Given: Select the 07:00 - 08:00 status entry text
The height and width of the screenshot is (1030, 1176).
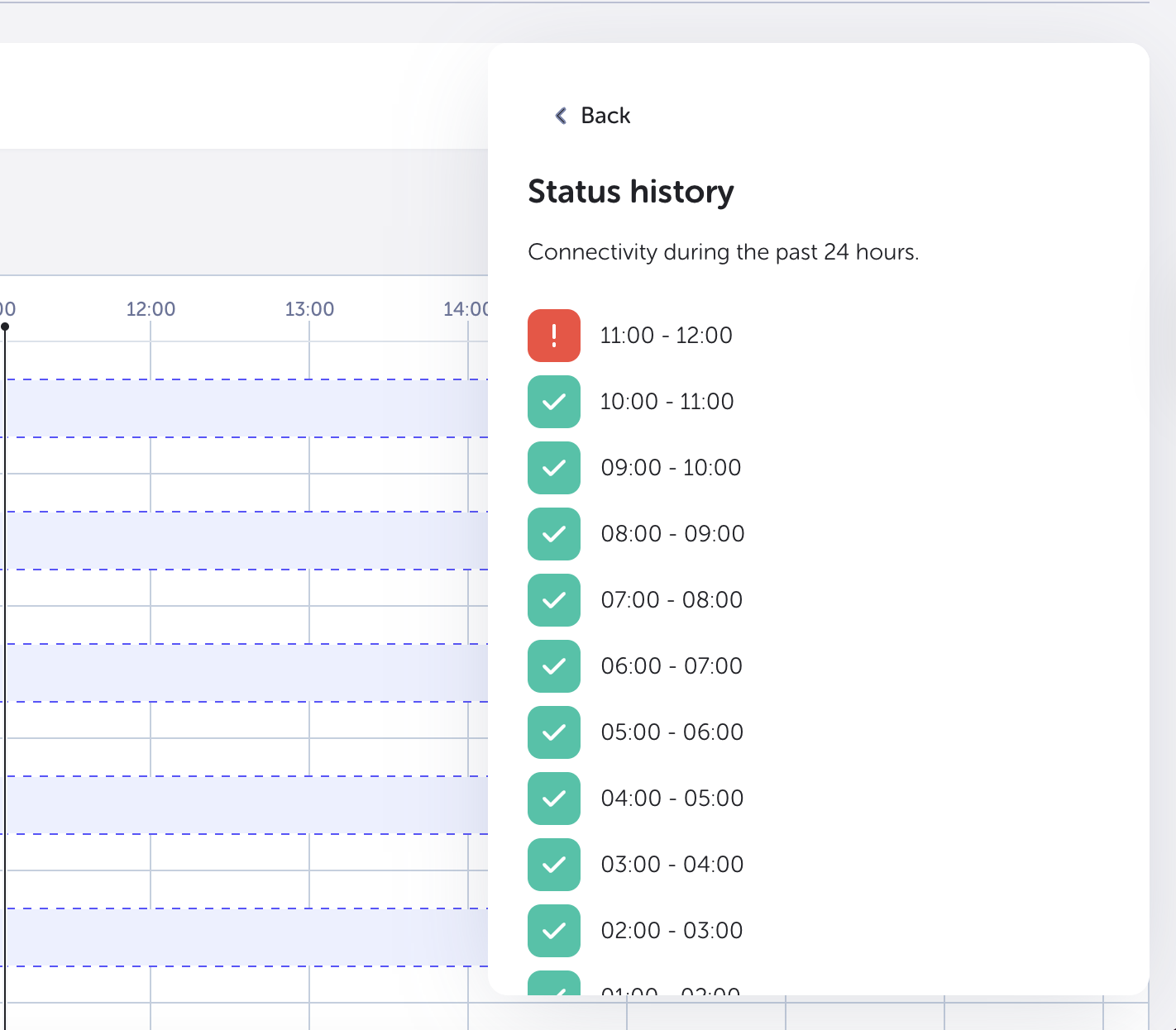Looking at the screenshot, I should click(x=672, y=600).
